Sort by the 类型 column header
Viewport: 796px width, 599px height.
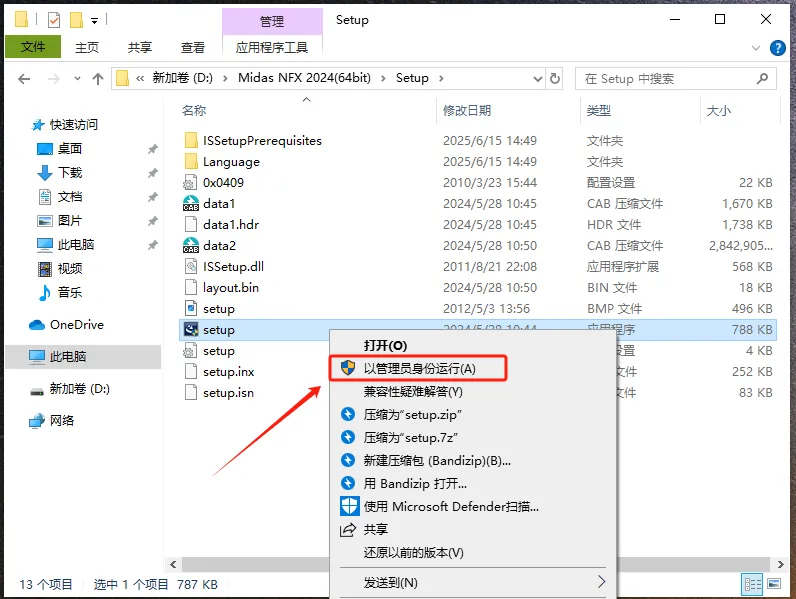599,110
